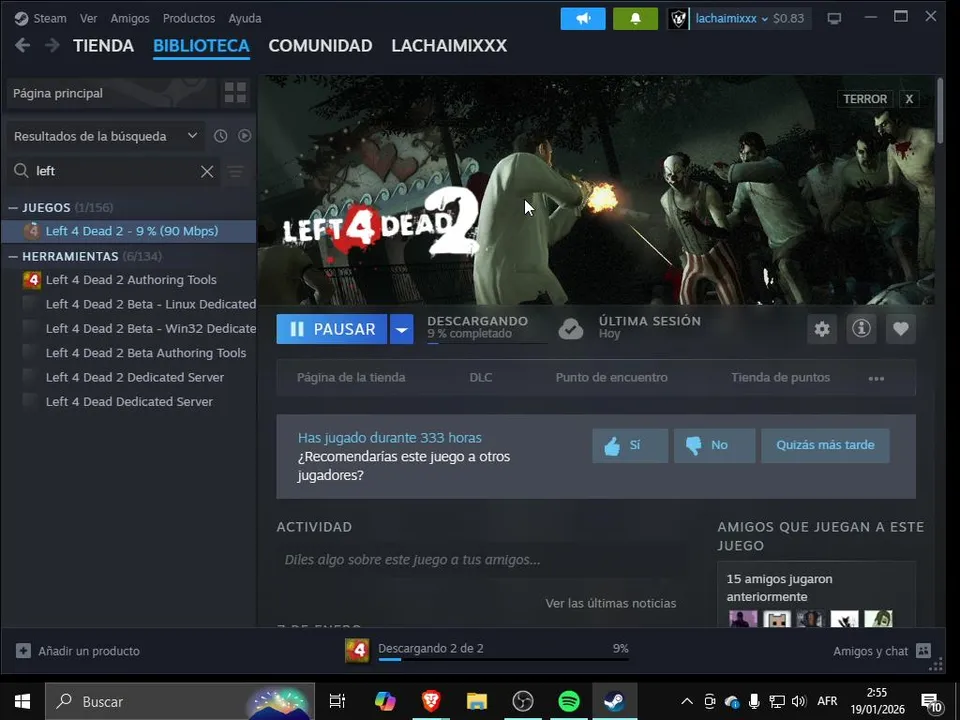
Task: Open game settings gear icon
Action: (822, 329)
